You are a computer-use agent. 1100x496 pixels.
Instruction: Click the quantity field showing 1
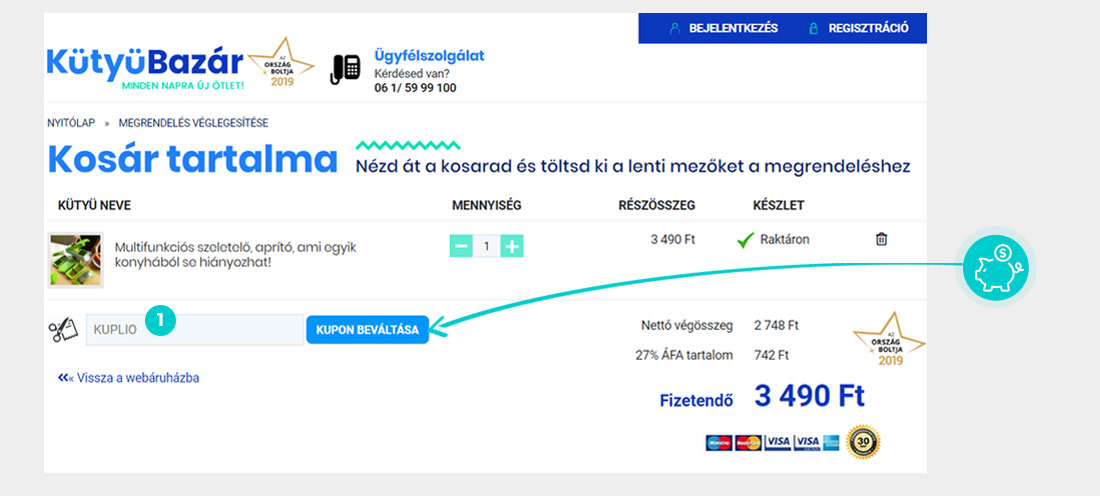[487, 246]
